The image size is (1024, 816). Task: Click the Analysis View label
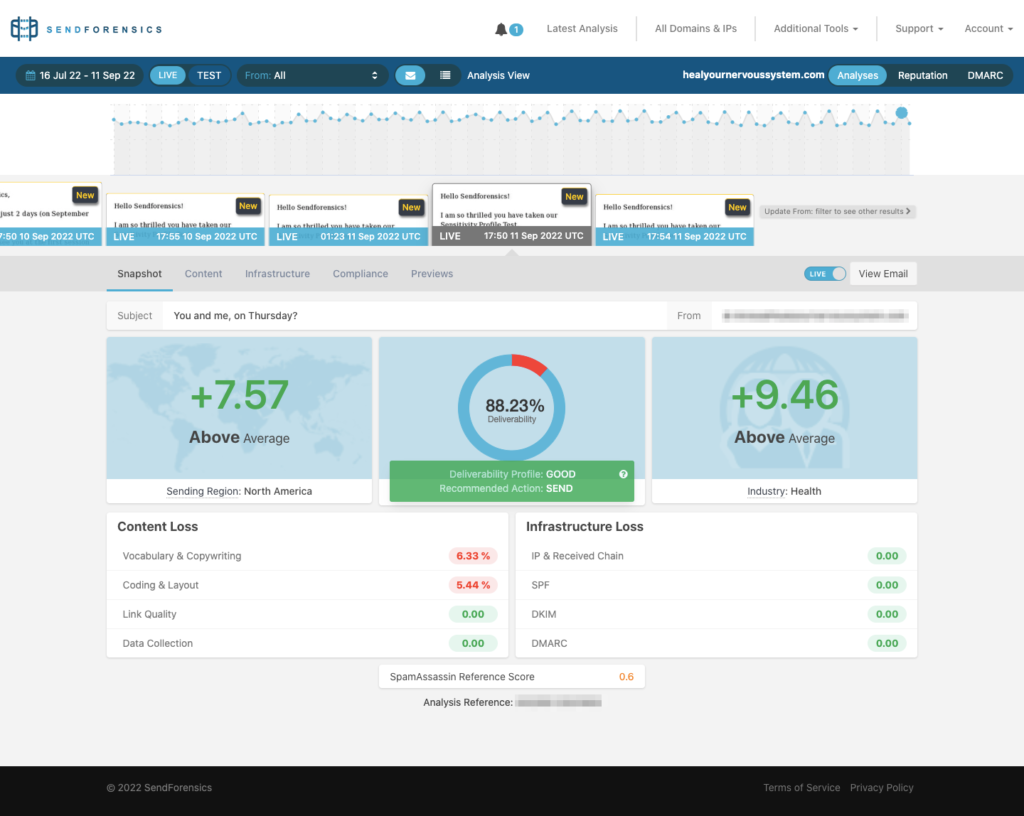498,75
